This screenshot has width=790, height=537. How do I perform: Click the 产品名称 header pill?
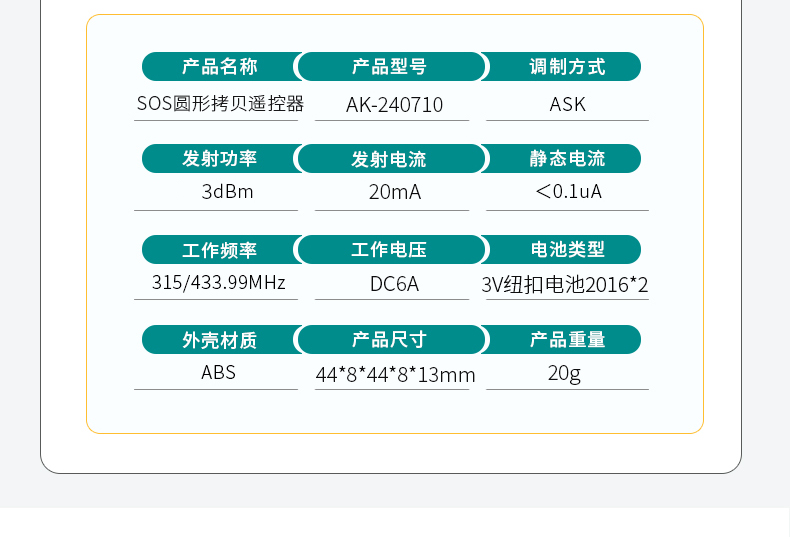coord(220,66)
